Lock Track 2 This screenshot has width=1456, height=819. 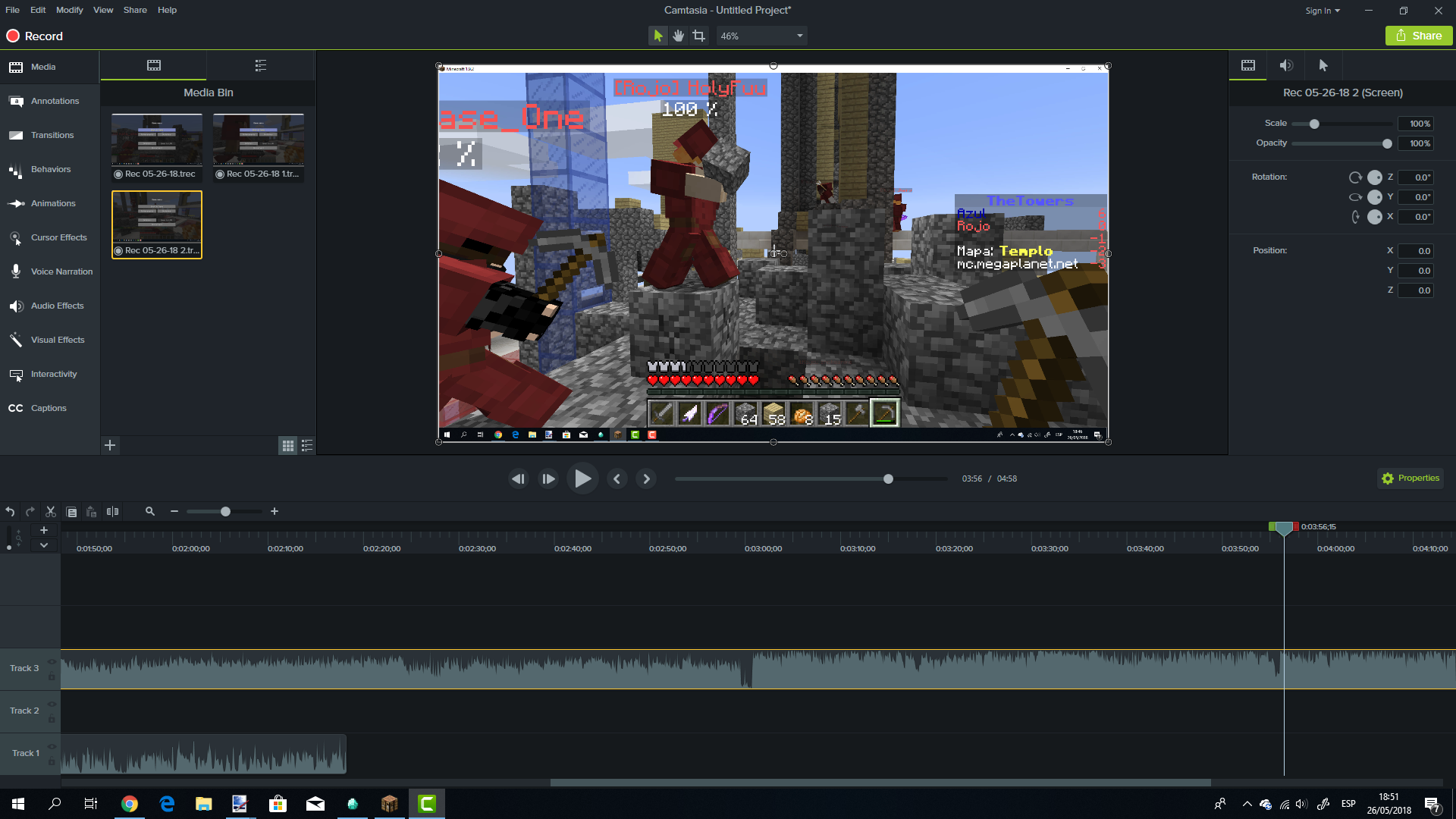[x=52, y=719]
